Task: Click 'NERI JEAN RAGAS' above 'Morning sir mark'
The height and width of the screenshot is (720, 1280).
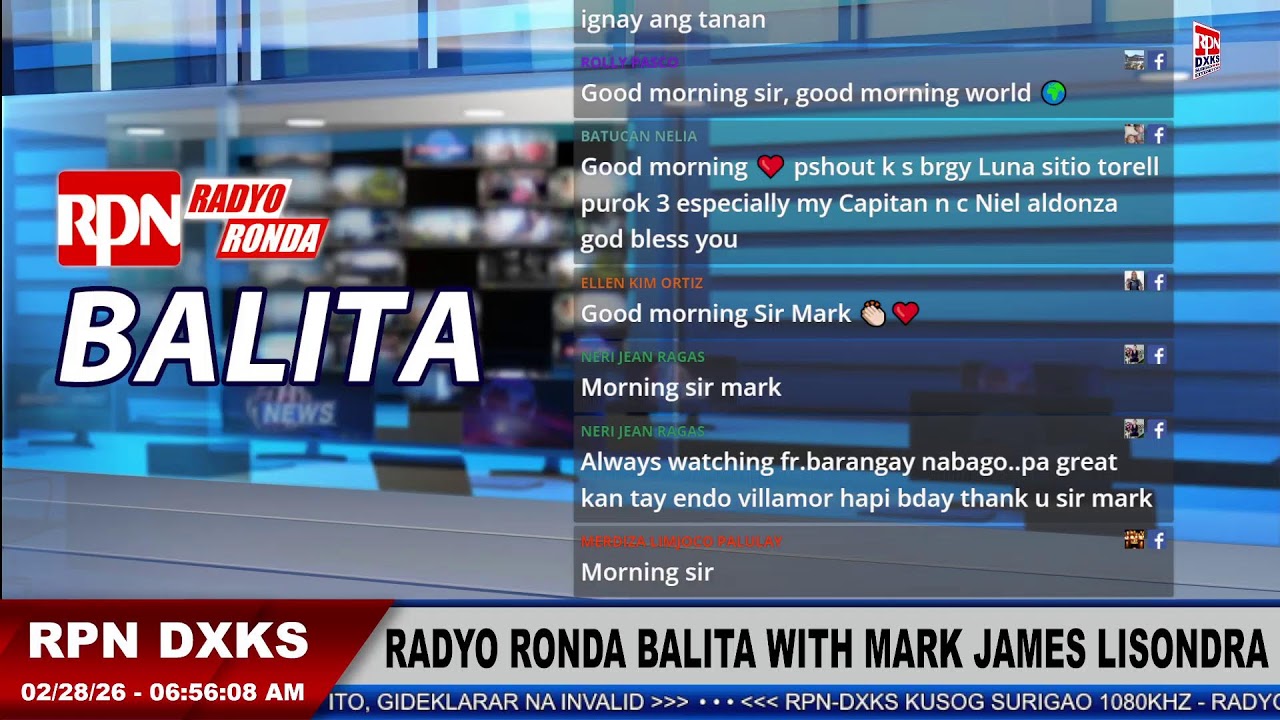Action: [643, 357]
